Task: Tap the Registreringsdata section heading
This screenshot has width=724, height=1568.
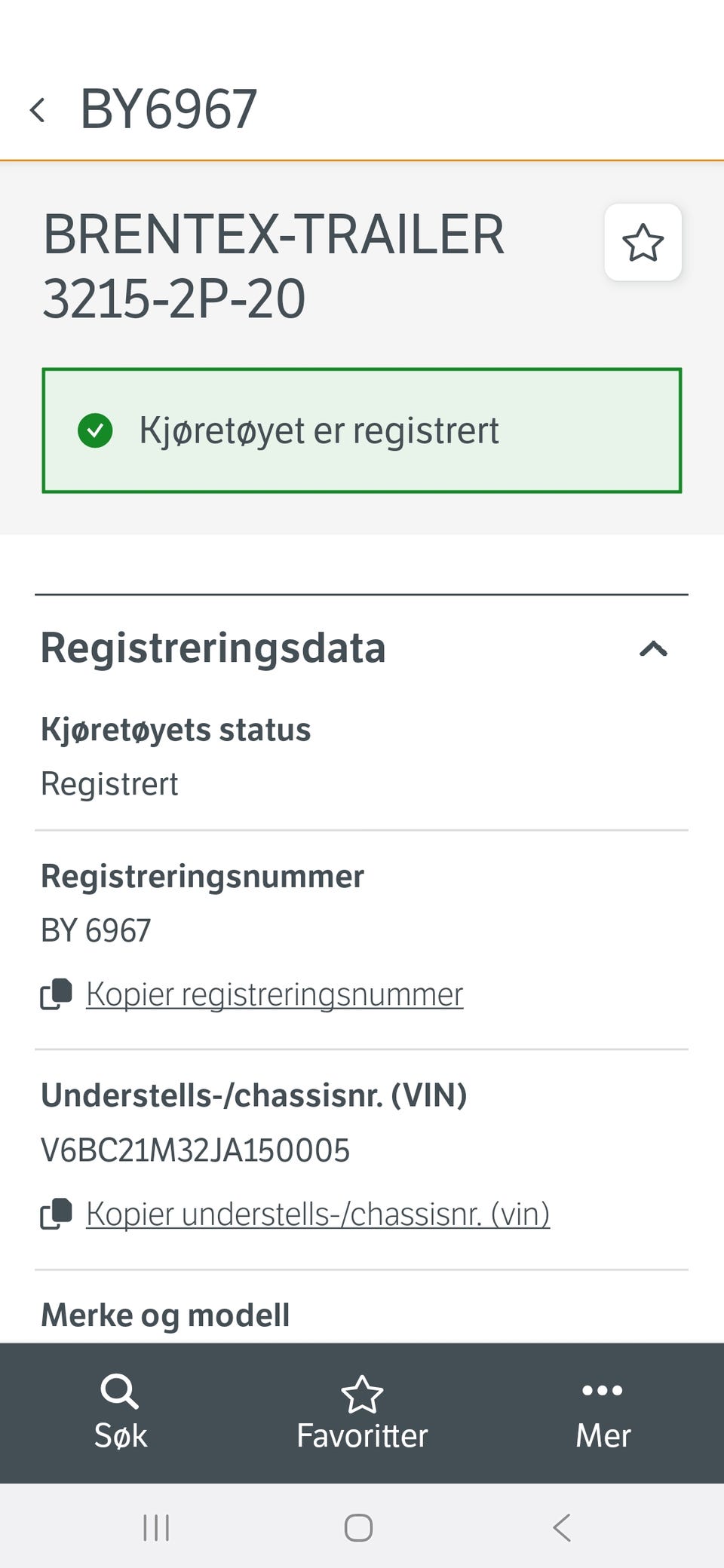Action: 213,648
